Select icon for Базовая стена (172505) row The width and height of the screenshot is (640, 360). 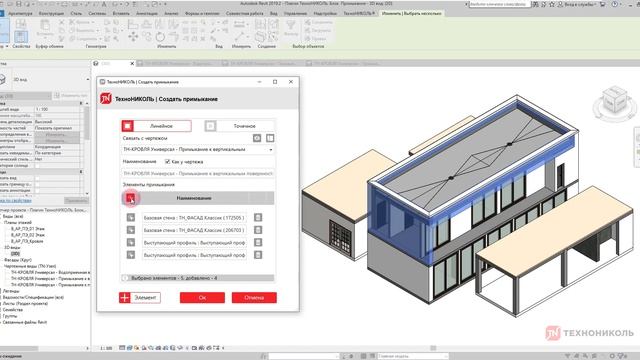tap(131, 218)
